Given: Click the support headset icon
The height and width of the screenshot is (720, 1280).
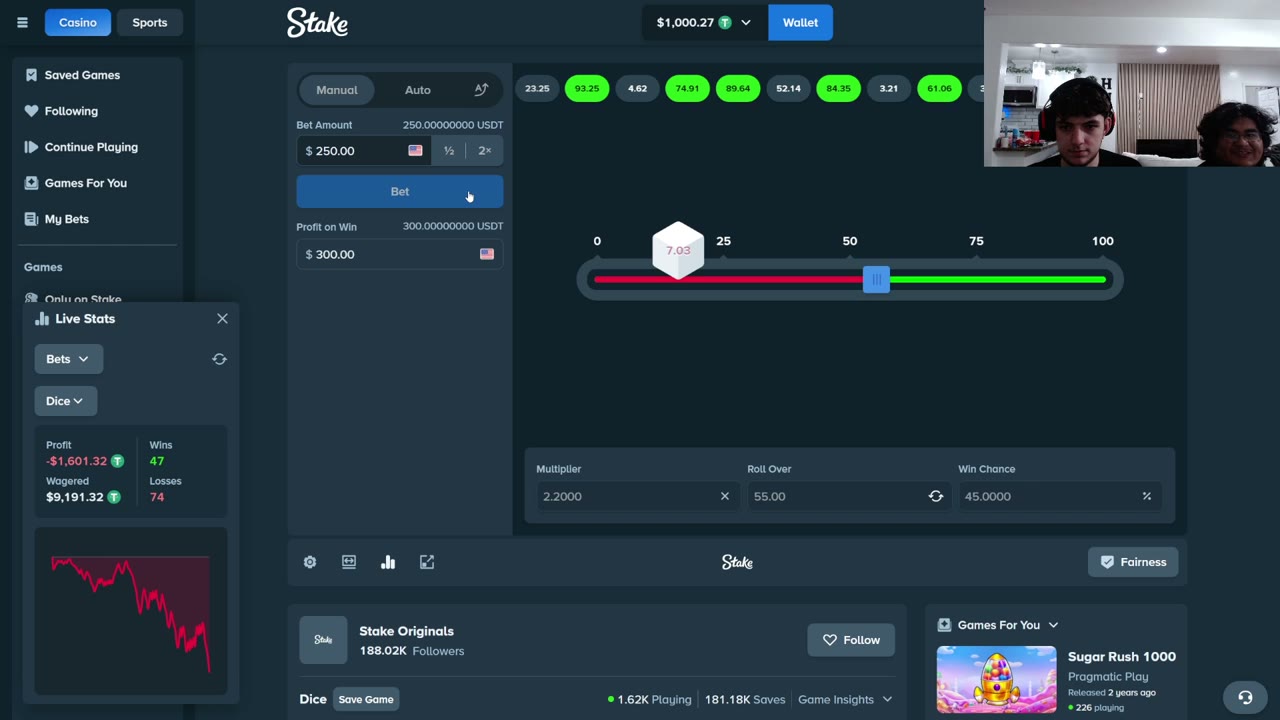Looking at the screenshot, I should 1245,697.
